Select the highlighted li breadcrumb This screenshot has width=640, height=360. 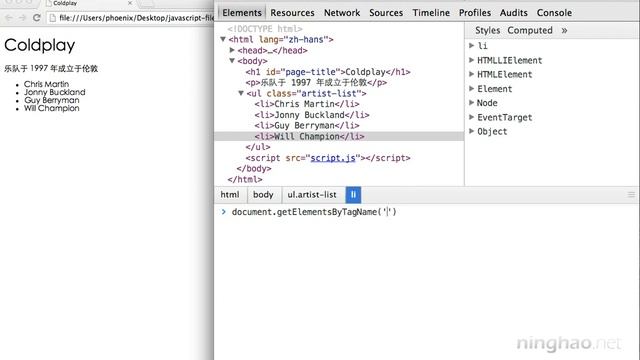pos(353,195)
